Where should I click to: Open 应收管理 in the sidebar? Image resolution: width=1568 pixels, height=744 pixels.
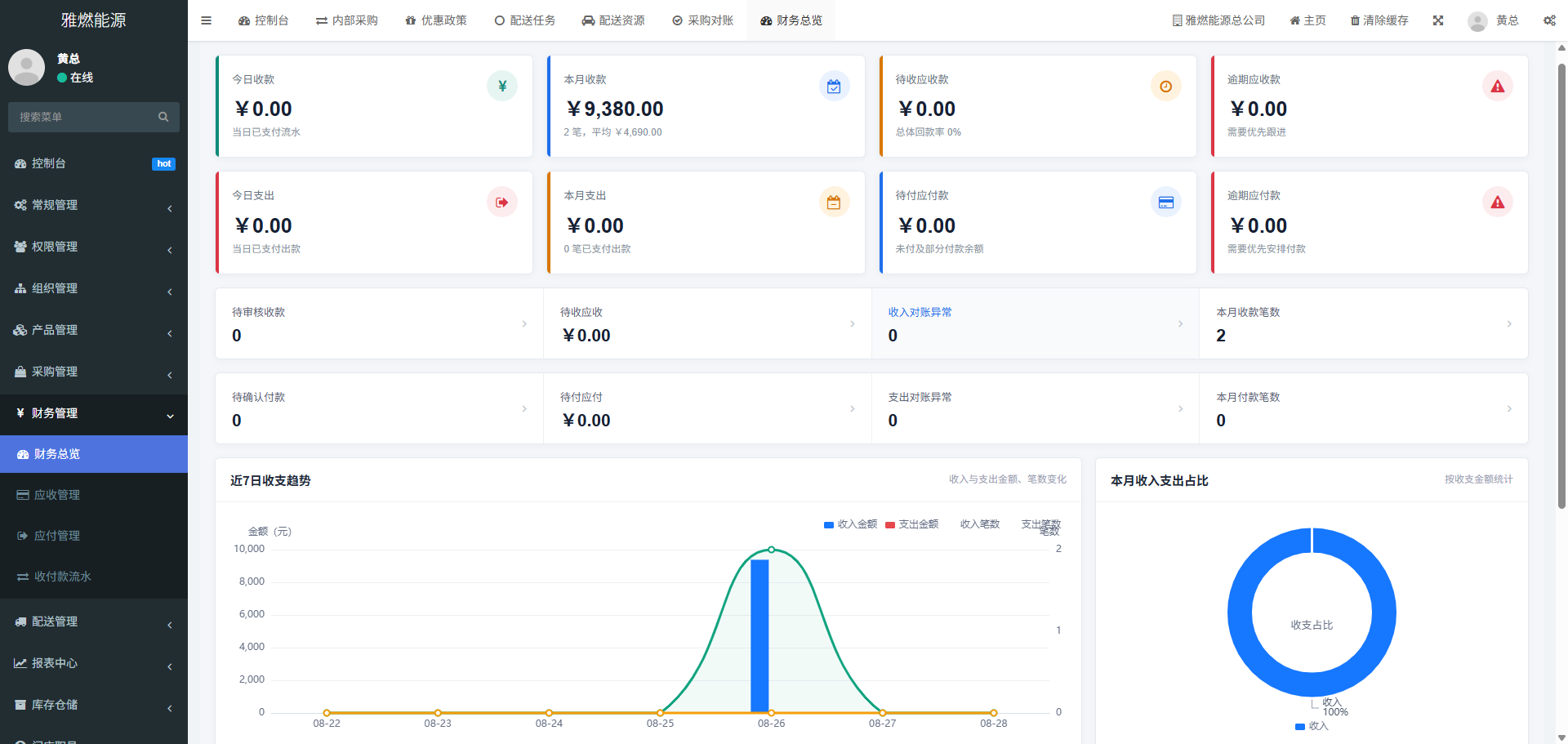tap(94, 495)
